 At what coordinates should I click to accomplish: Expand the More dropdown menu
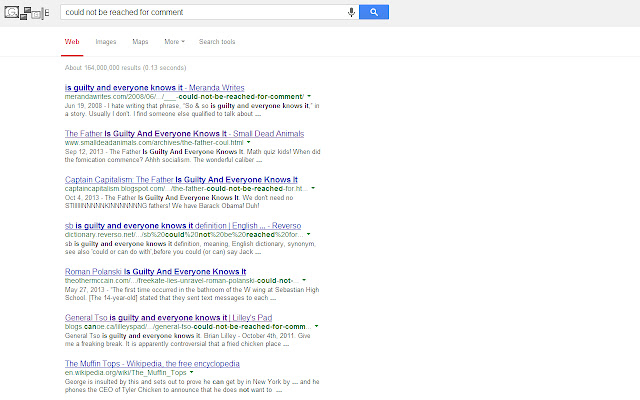tap(175, 42)
